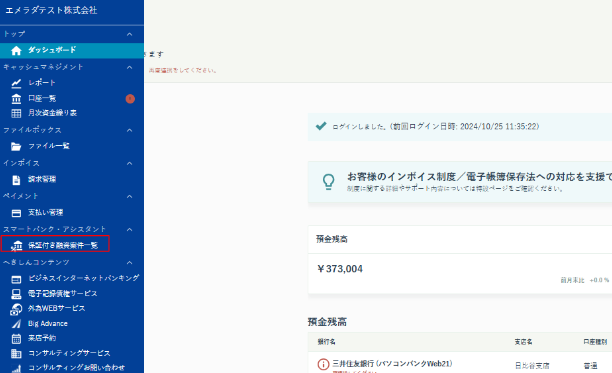Collapse the スマートバンク・アシスタント section chevron
612x373 pixels.
click(130, 229)
